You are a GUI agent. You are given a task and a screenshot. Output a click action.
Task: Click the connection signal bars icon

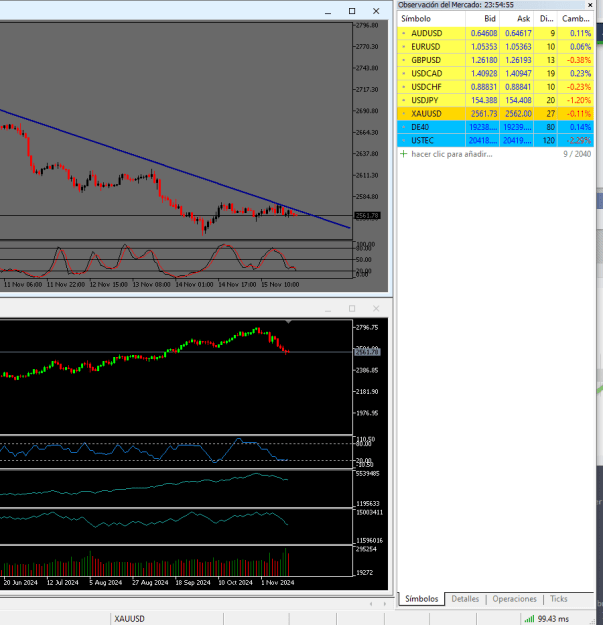[x=529, y=619]
